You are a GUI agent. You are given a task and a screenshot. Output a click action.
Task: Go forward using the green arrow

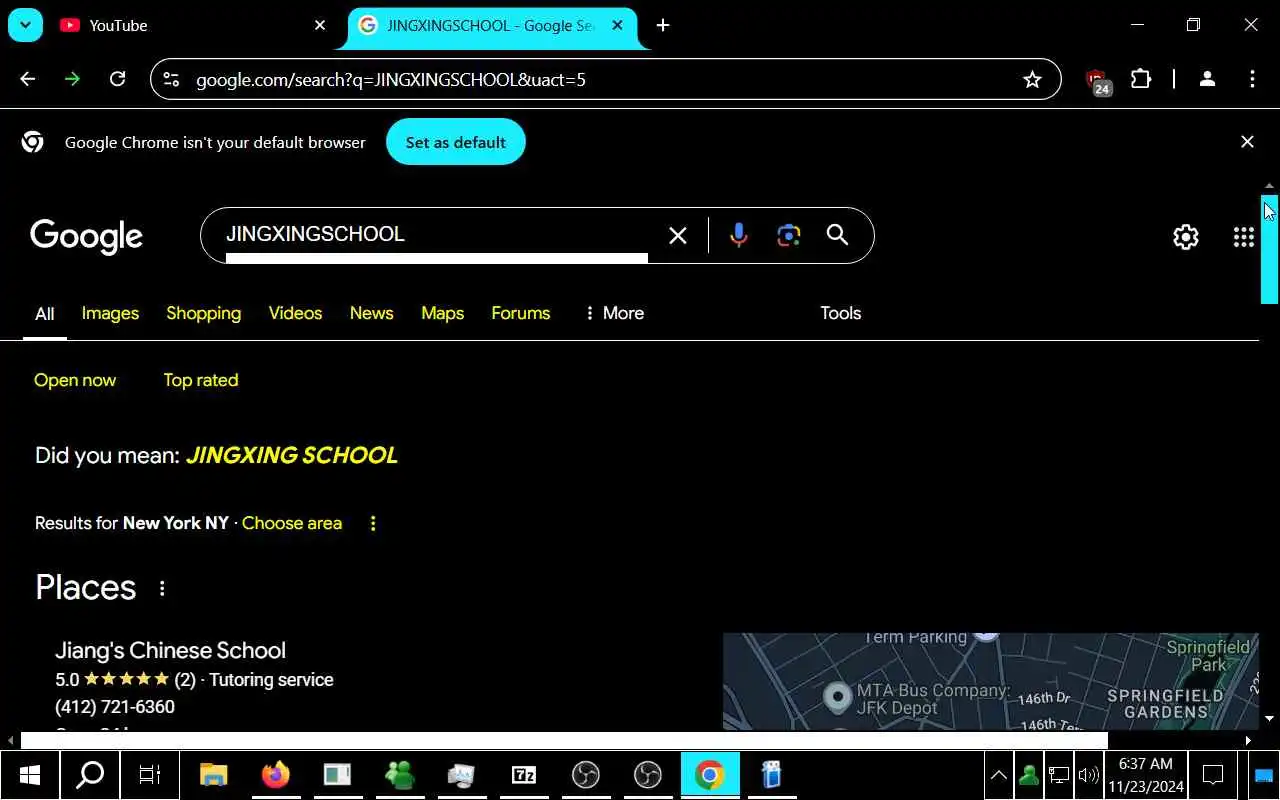click(72, 79)
